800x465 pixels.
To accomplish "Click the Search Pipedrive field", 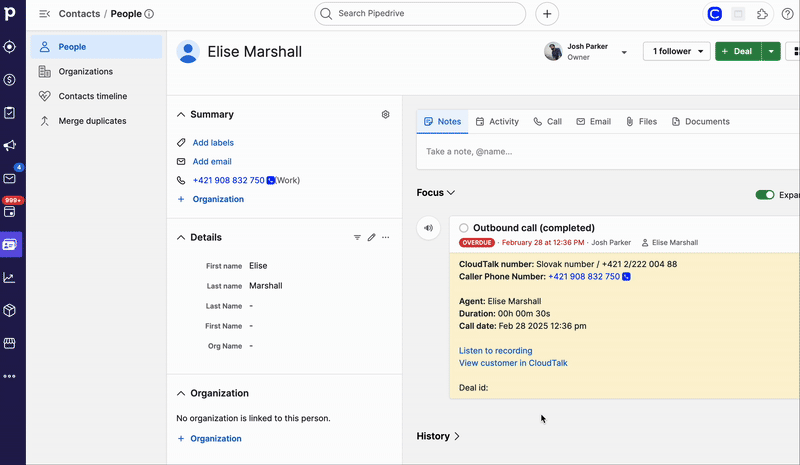I will click(x=420, y=14).
